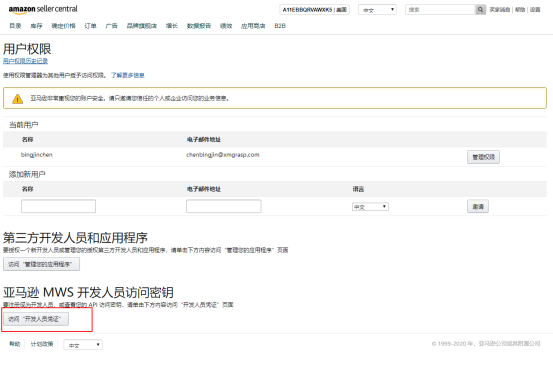Click the 第三方开发人员和应用程序 heading
The height and width of the screenshot is (365, 553).
pyautogui.click(x=75, y=238)
